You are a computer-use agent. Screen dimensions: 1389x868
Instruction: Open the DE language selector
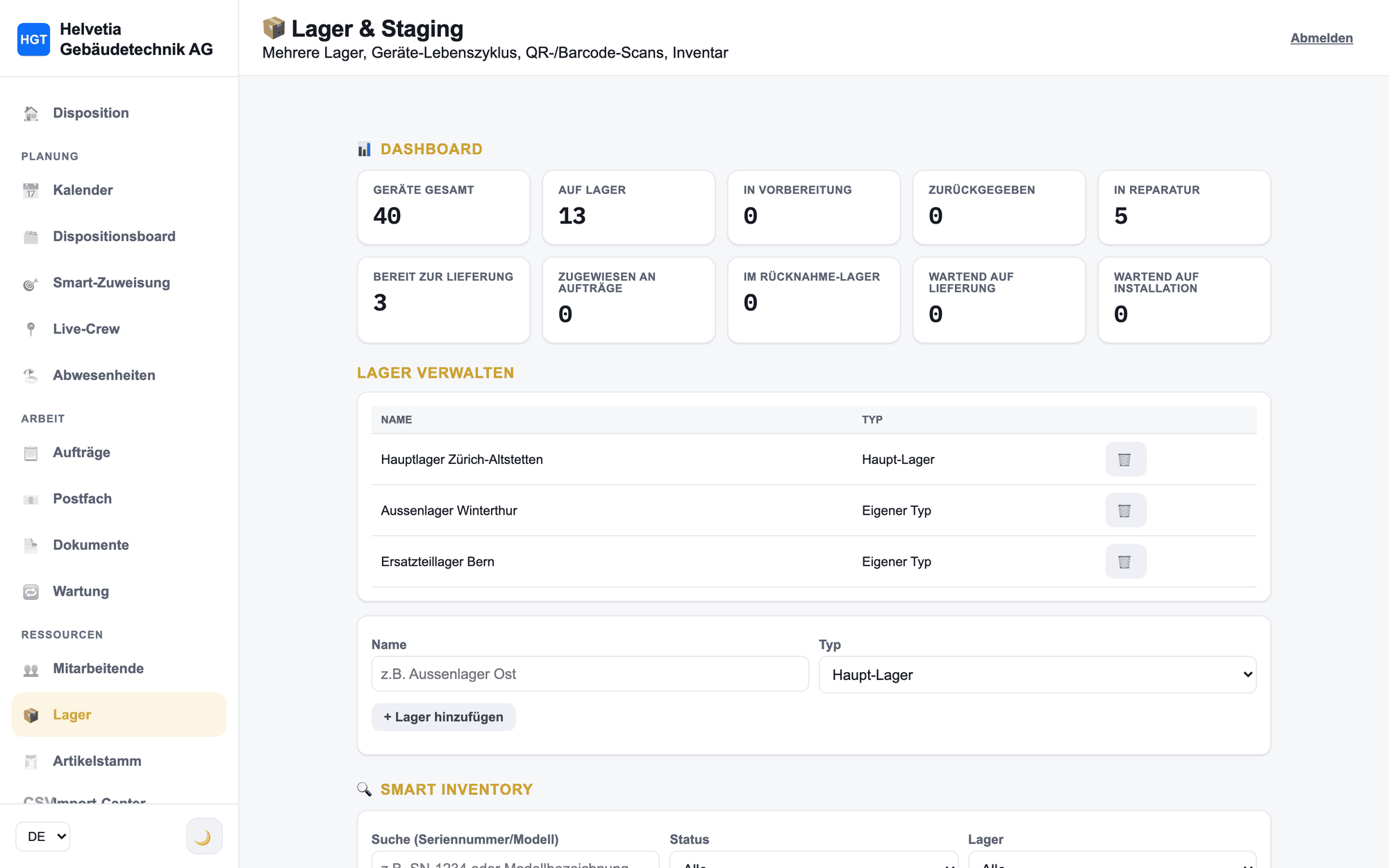tap(43, 836)
